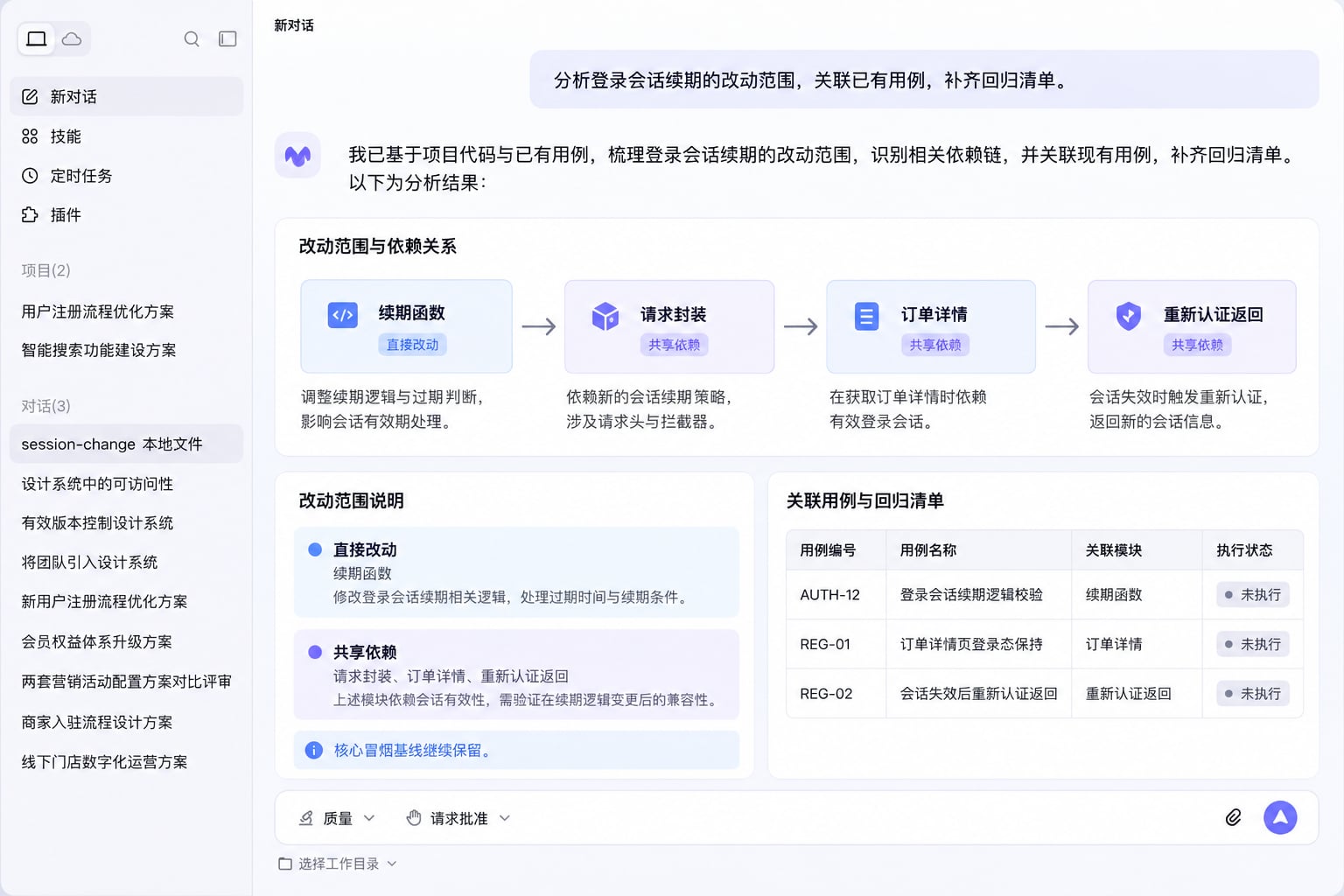Switch to local laptop mode
This screenshot has width=1344, height=896.
click(x=37, y=38)
